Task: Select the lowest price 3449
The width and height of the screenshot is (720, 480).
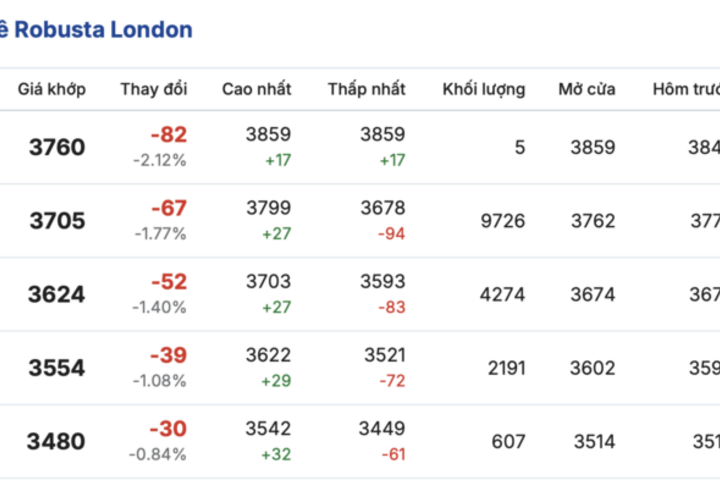Action: tap(382, 428)
